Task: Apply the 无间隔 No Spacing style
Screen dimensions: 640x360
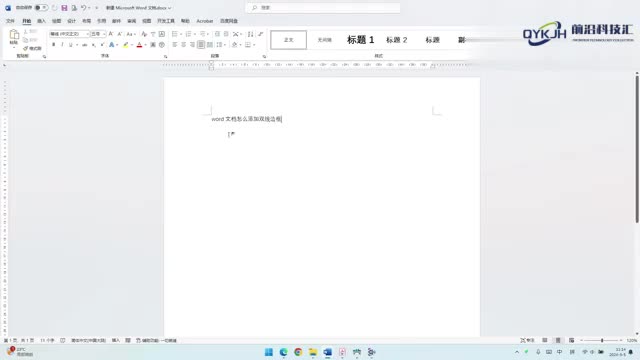Action: coord(324,40)
